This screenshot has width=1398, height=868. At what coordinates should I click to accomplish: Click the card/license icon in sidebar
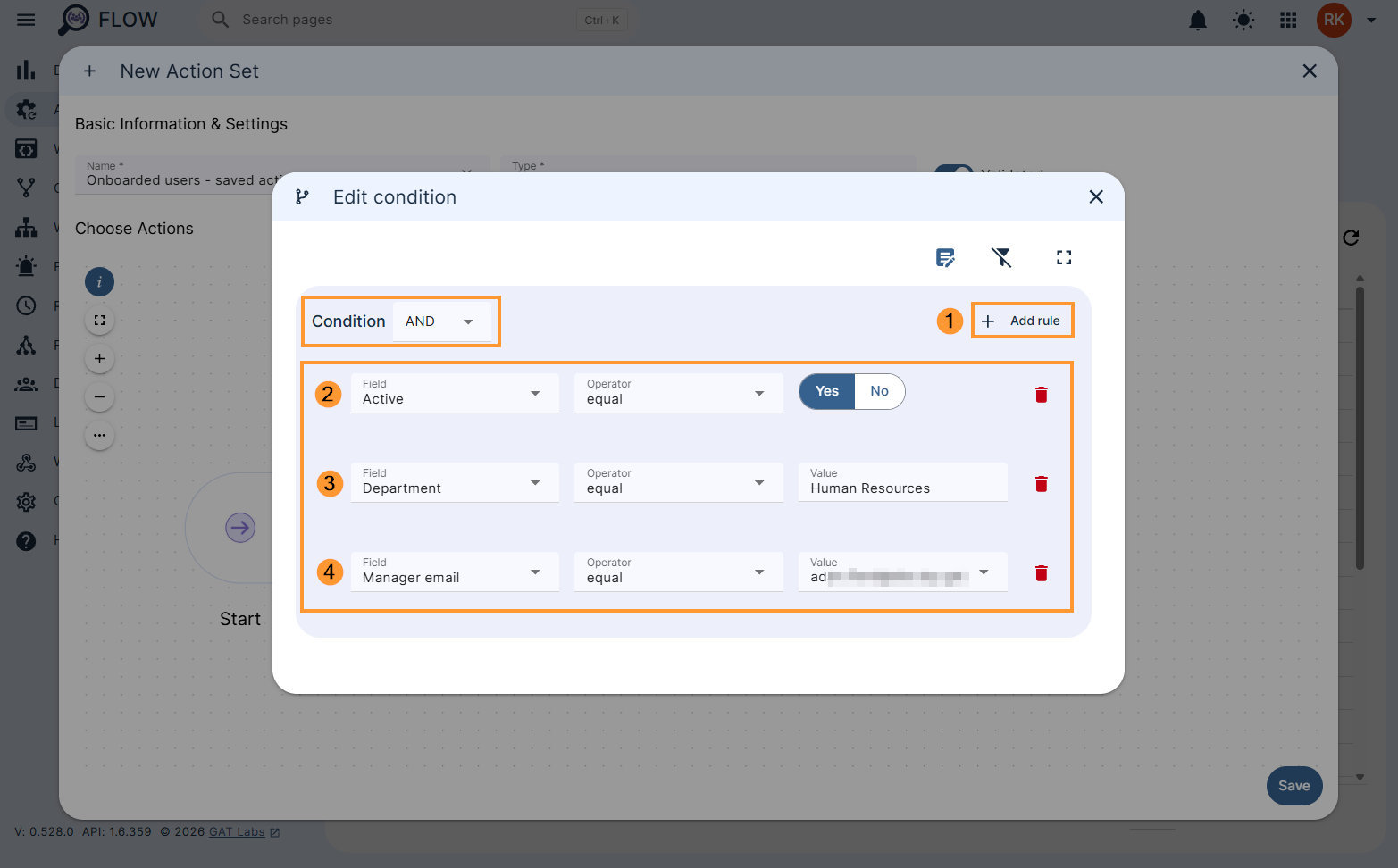26,423
